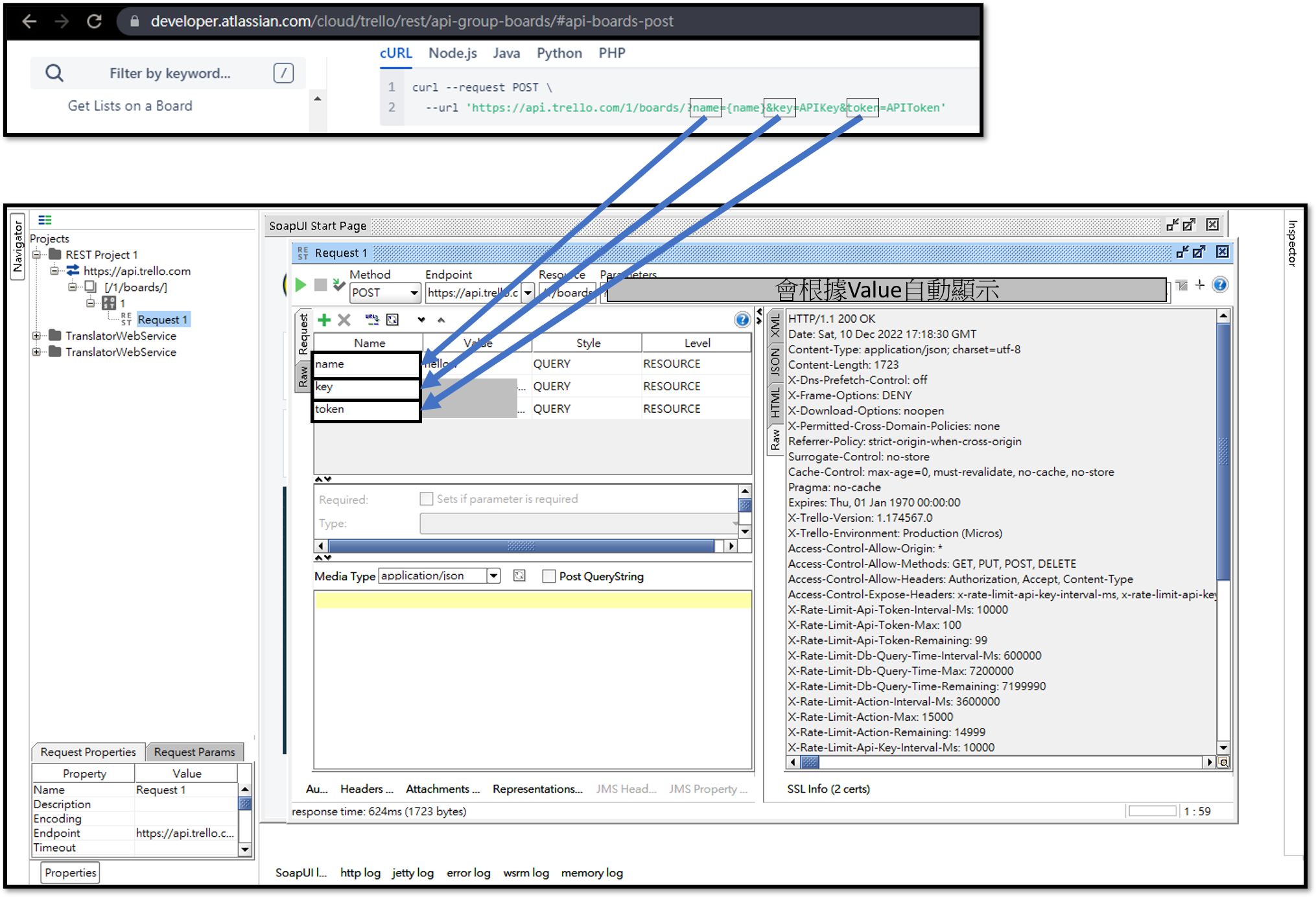The image size is (1316, 897).
Task: Click stop request square icon
Action: coord(320,285)
